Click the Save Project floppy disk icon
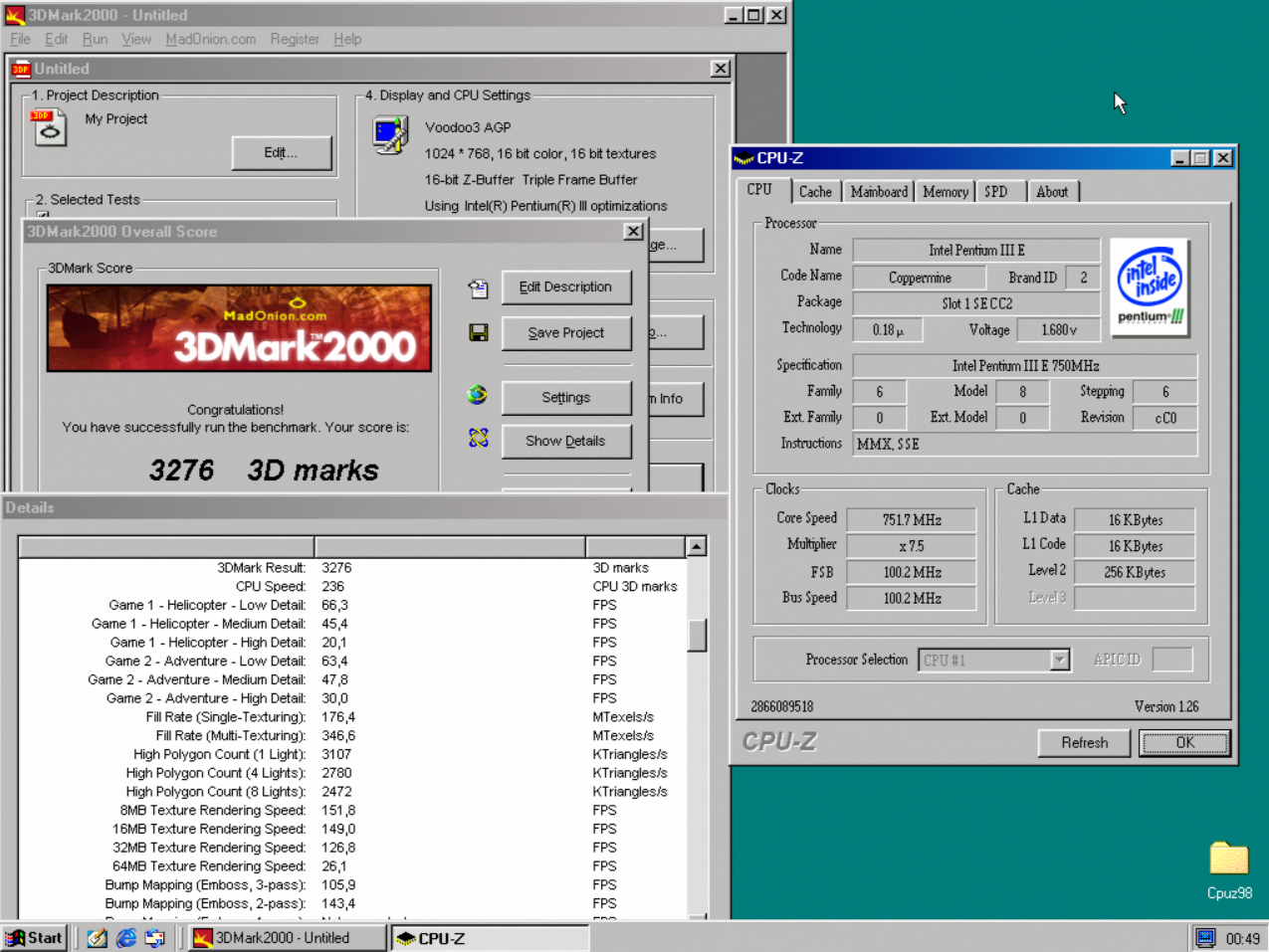 (x=479, y=332)
